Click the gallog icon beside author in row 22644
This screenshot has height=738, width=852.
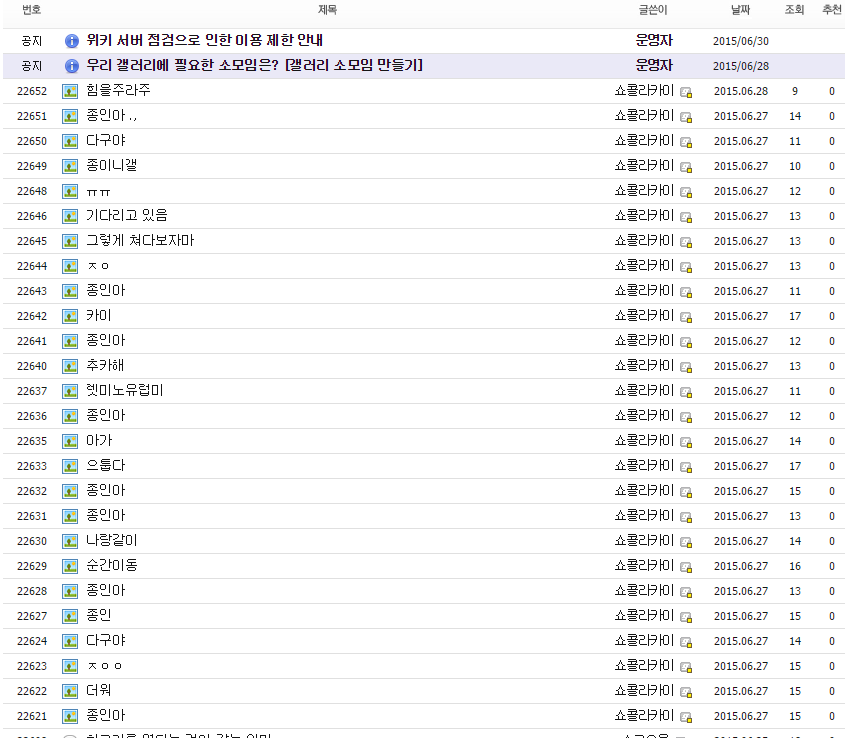coord(686,267)
